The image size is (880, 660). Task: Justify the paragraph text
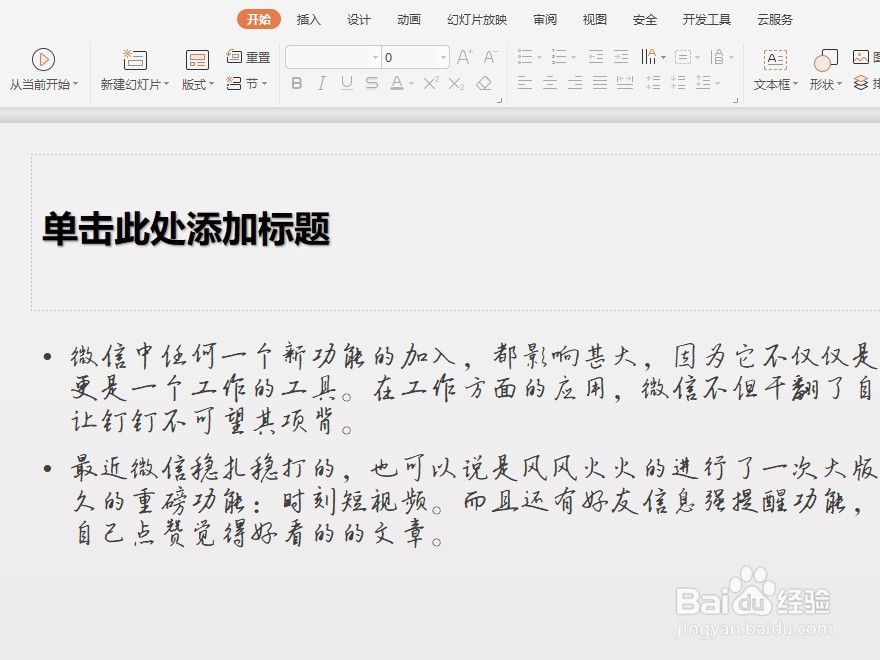[600, 84]
